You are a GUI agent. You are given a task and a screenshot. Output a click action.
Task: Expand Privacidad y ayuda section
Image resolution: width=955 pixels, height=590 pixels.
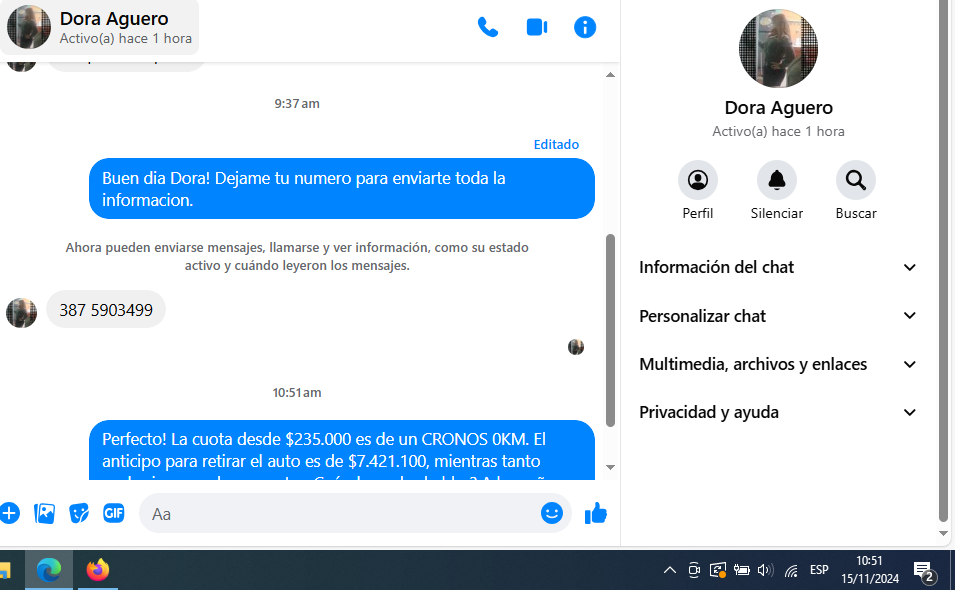(778, 412)
